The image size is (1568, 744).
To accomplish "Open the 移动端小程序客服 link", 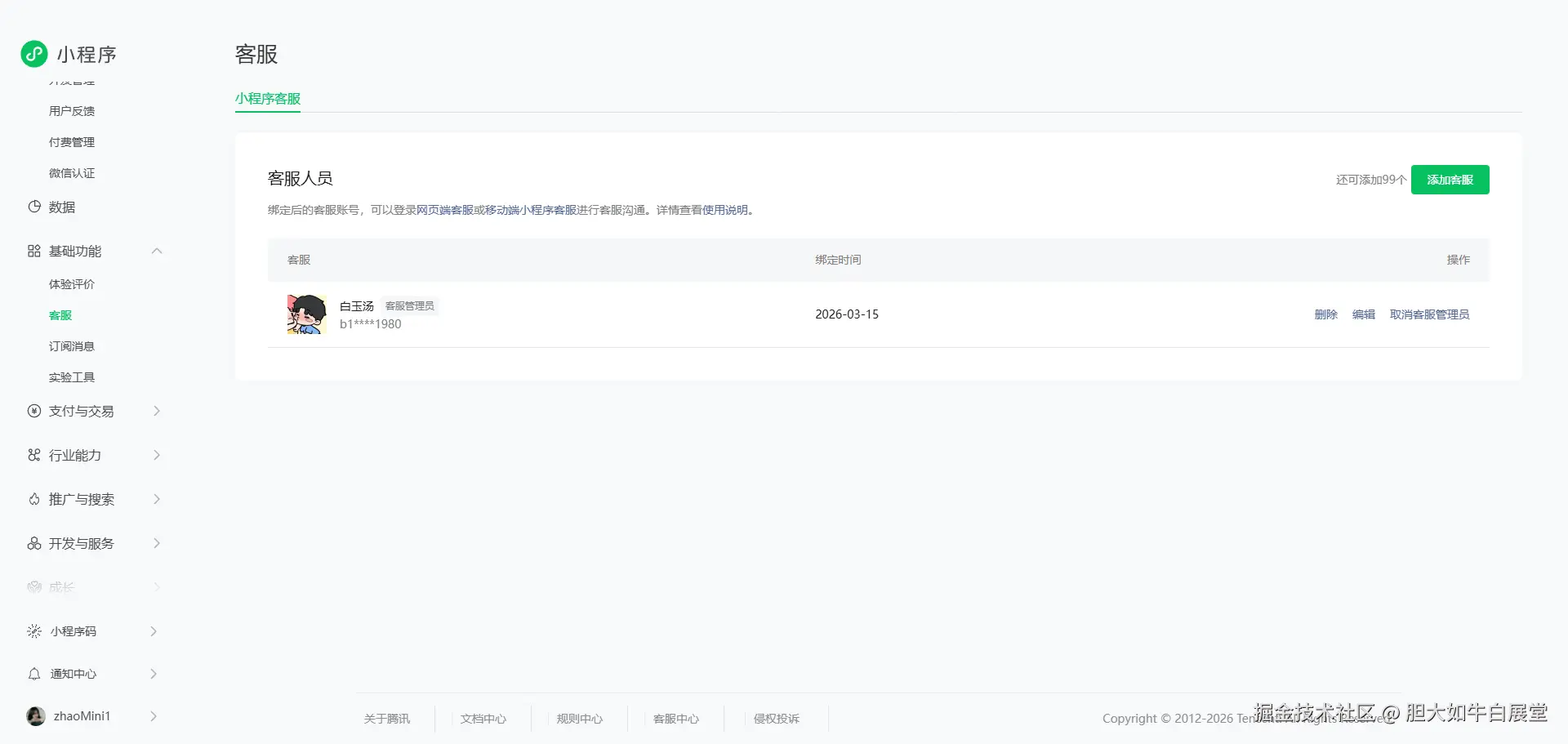I will (531, 210).
